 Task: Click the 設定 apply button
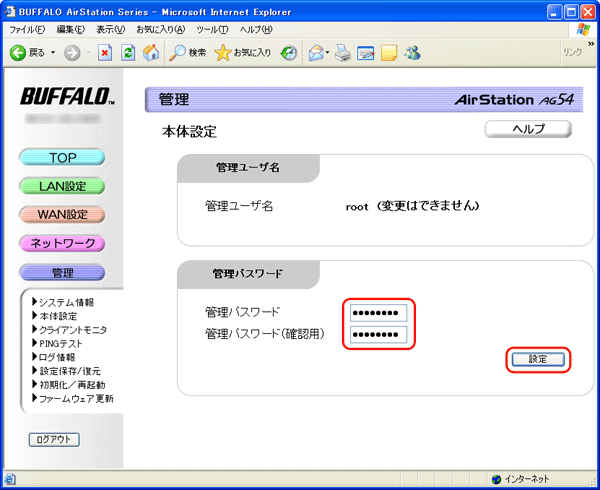point(537,359)
